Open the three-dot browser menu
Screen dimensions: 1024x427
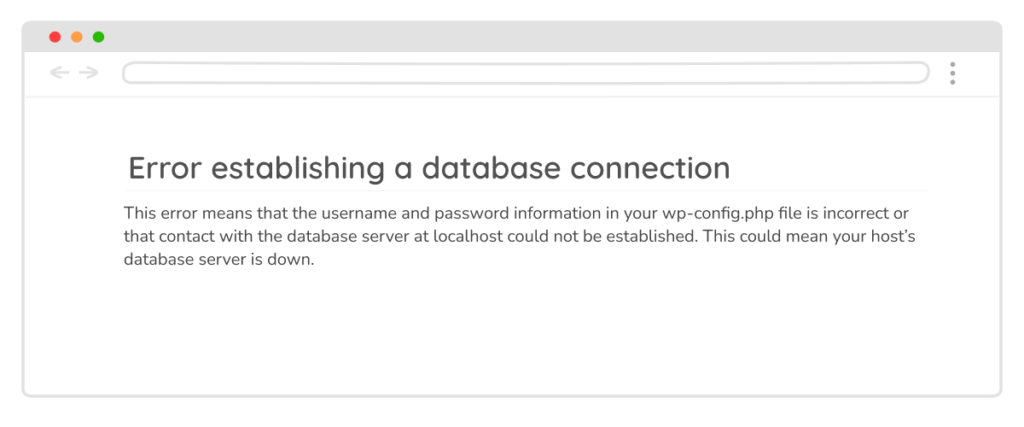[x=952, y=72]
